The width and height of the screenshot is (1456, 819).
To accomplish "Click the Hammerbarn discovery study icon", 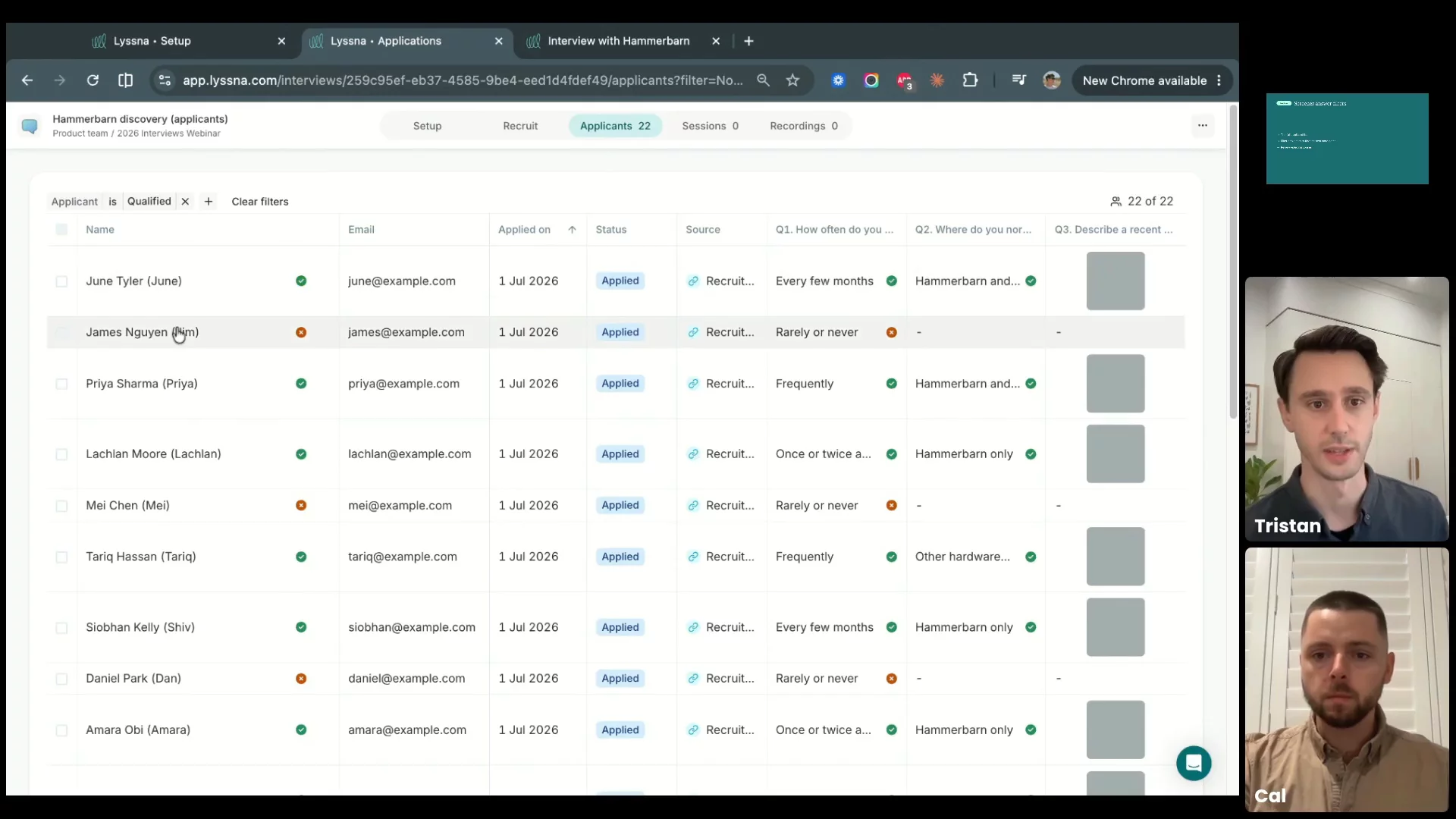I will coord(30,126).
